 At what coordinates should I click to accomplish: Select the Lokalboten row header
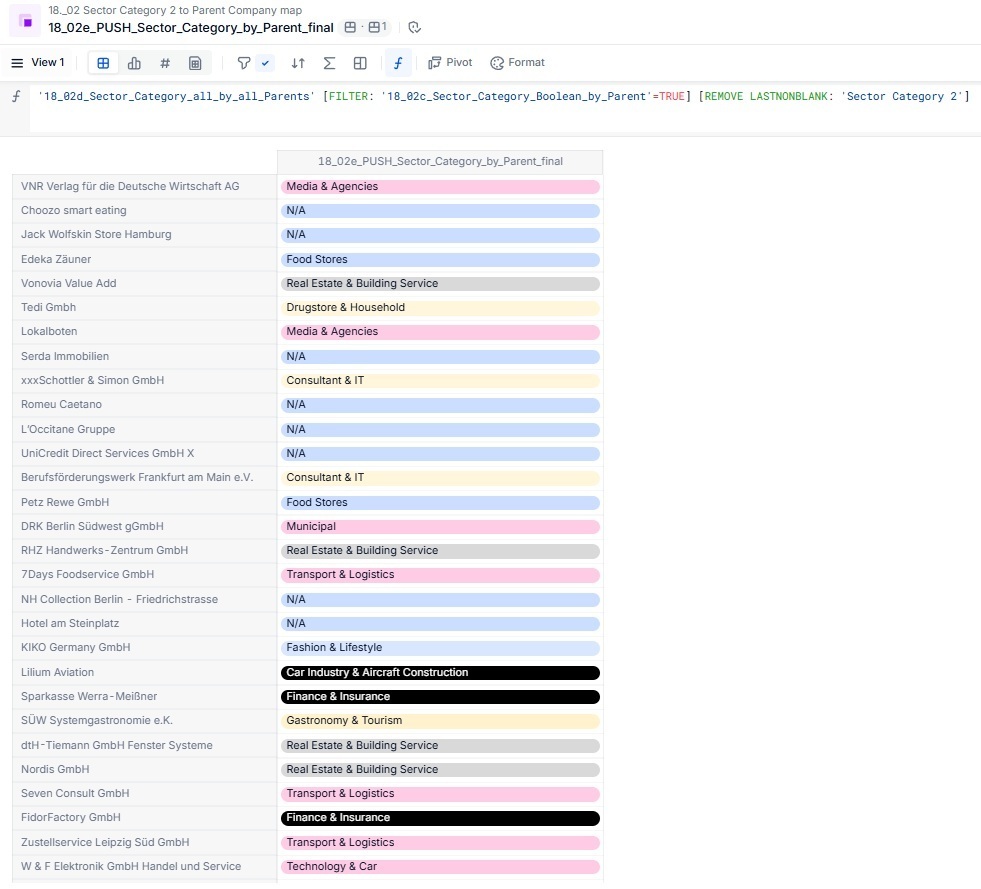point(145,332)
